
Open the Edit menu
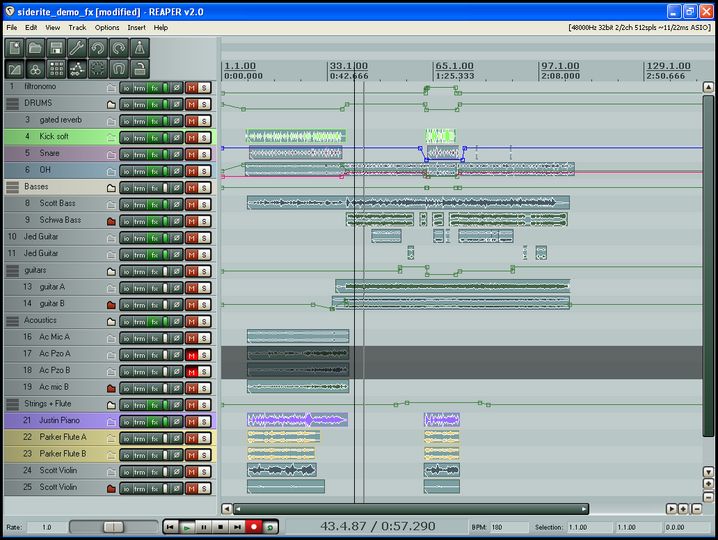[x=31, y=27]
